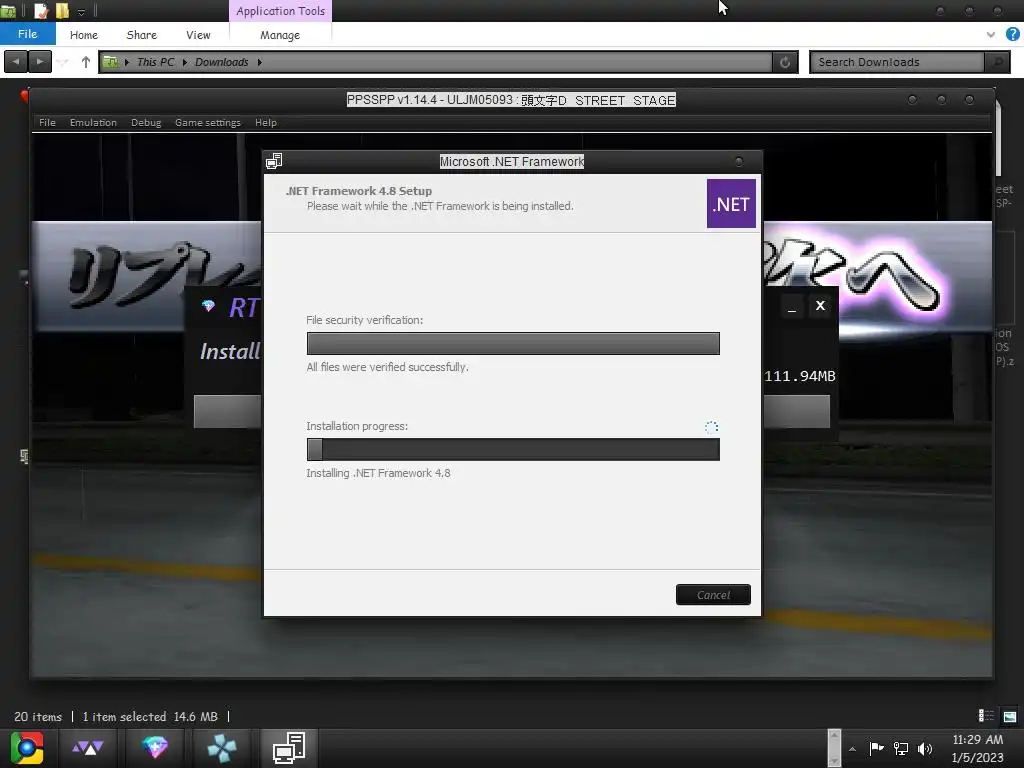This screenshot has width=1024, height=768.
Task: Open the View ribbon tab
Action: (x=198, y=35)
